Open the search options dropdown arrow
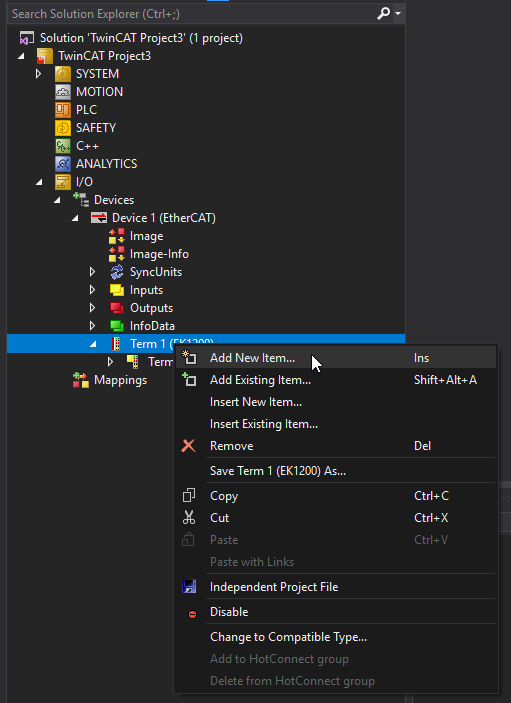 398,14
